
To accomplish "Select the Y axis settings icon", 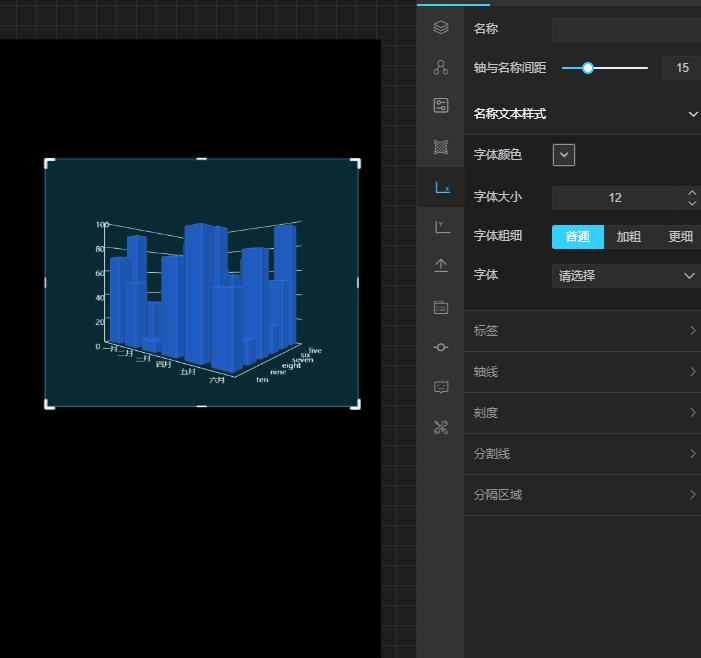I will pos(442,227).
